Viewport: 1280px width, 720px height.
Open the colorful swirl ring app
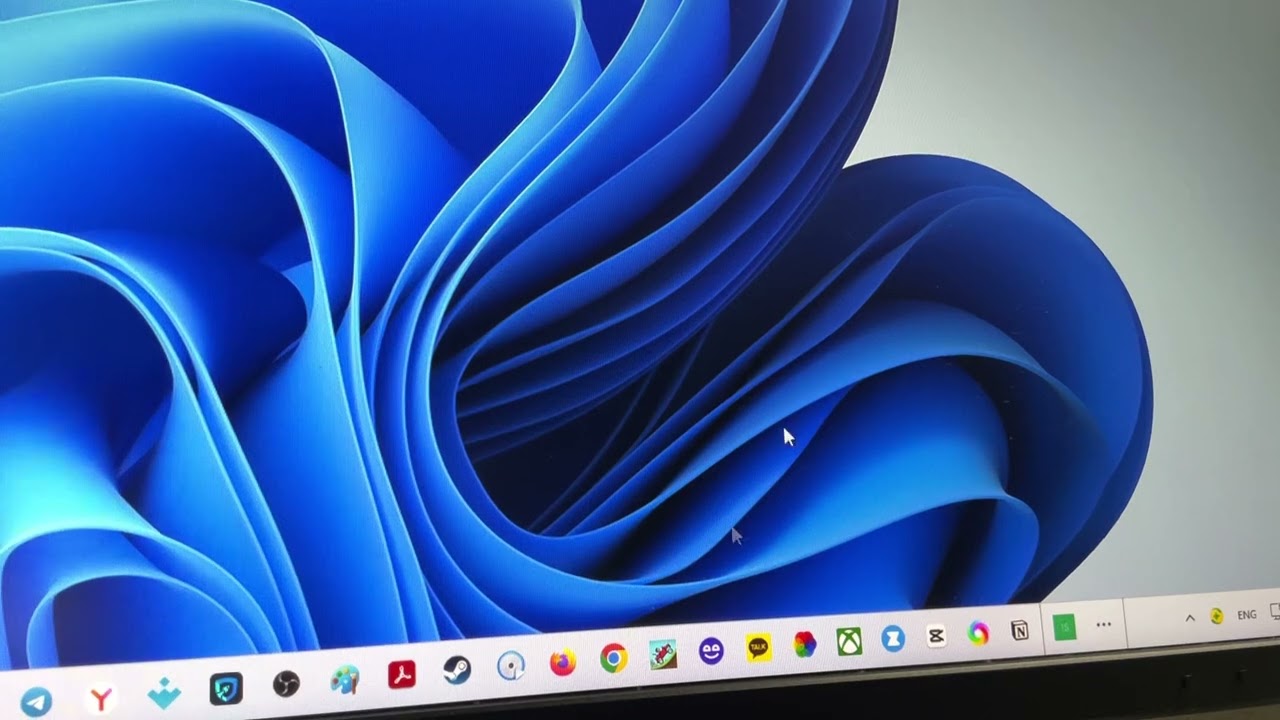tap(978, 633)
